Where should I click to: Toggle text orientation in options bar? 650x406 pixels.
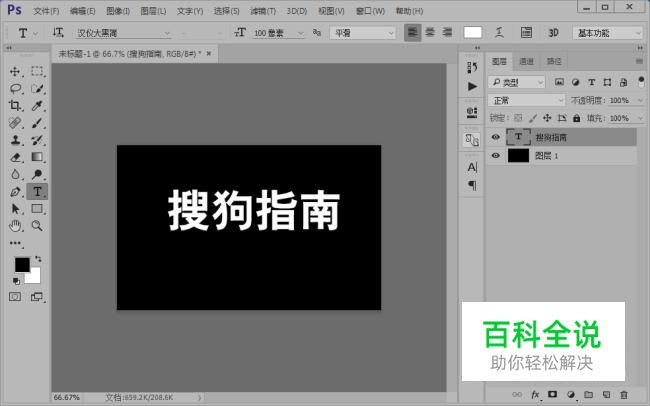[58, 33]
